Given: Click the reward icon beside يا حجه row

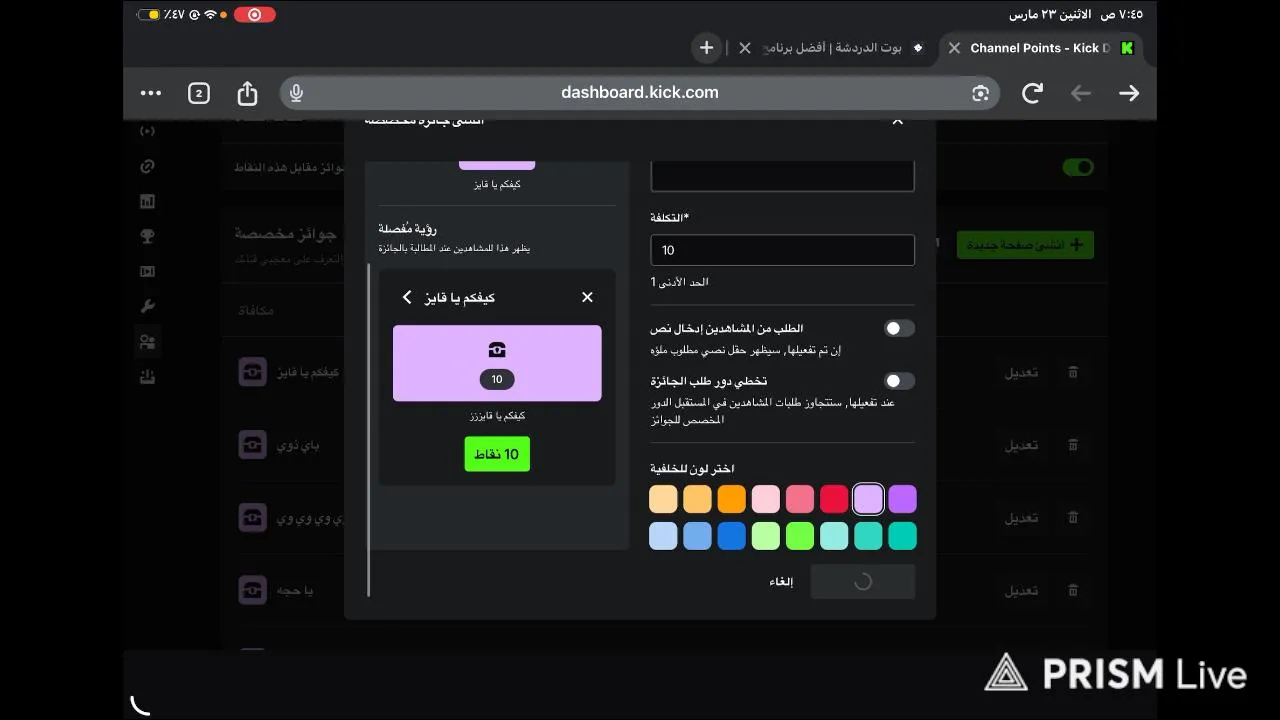Looking at the screenshot, I should [252, 590].
